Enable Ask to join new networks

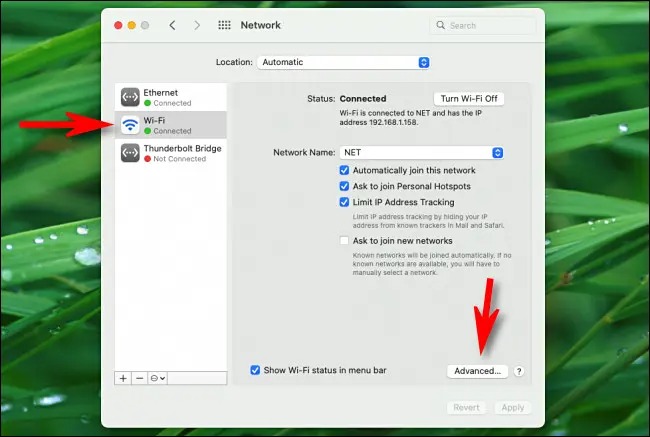344,240
